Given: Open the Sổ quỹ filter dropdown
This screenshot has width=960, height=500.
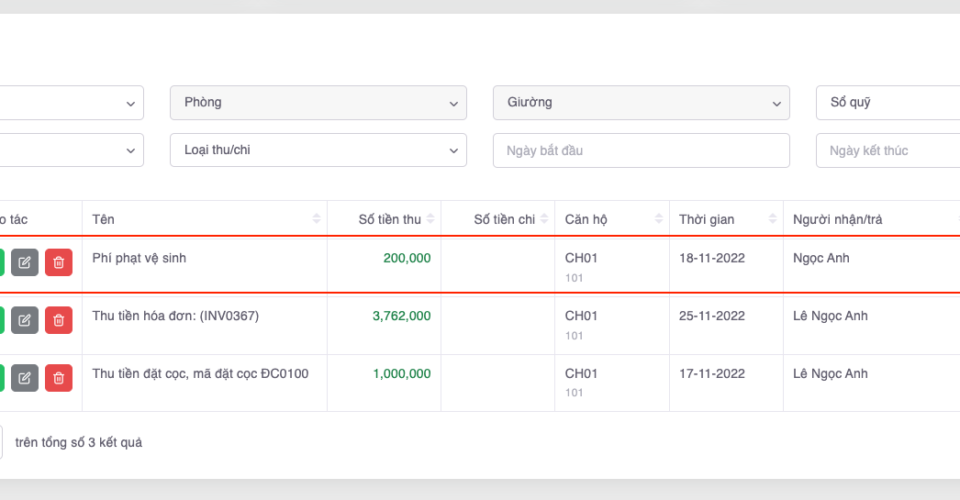Looking at the screenshot, I should point(887,102).
